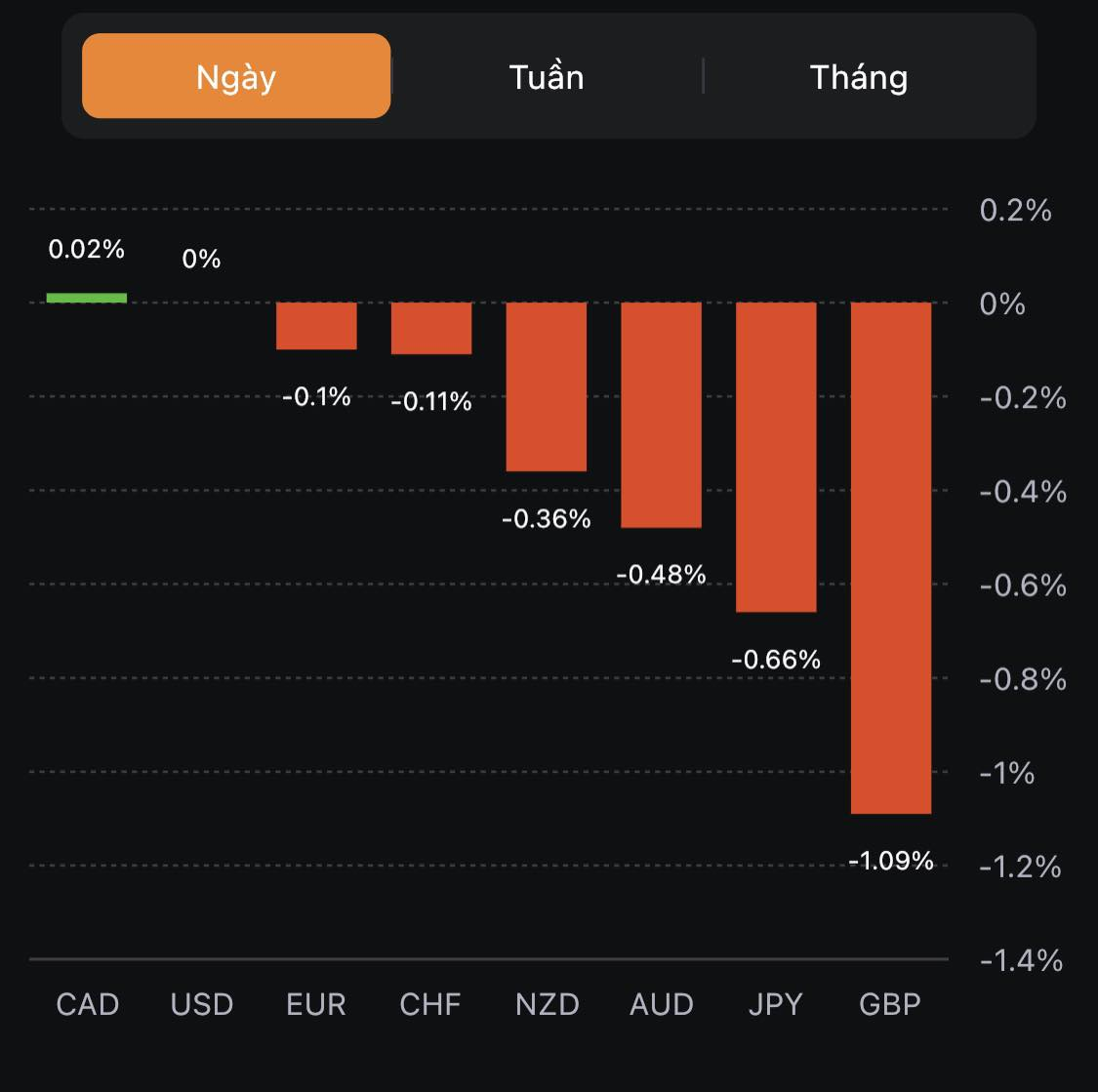Open the Tháng tab

tap(859, 76)
